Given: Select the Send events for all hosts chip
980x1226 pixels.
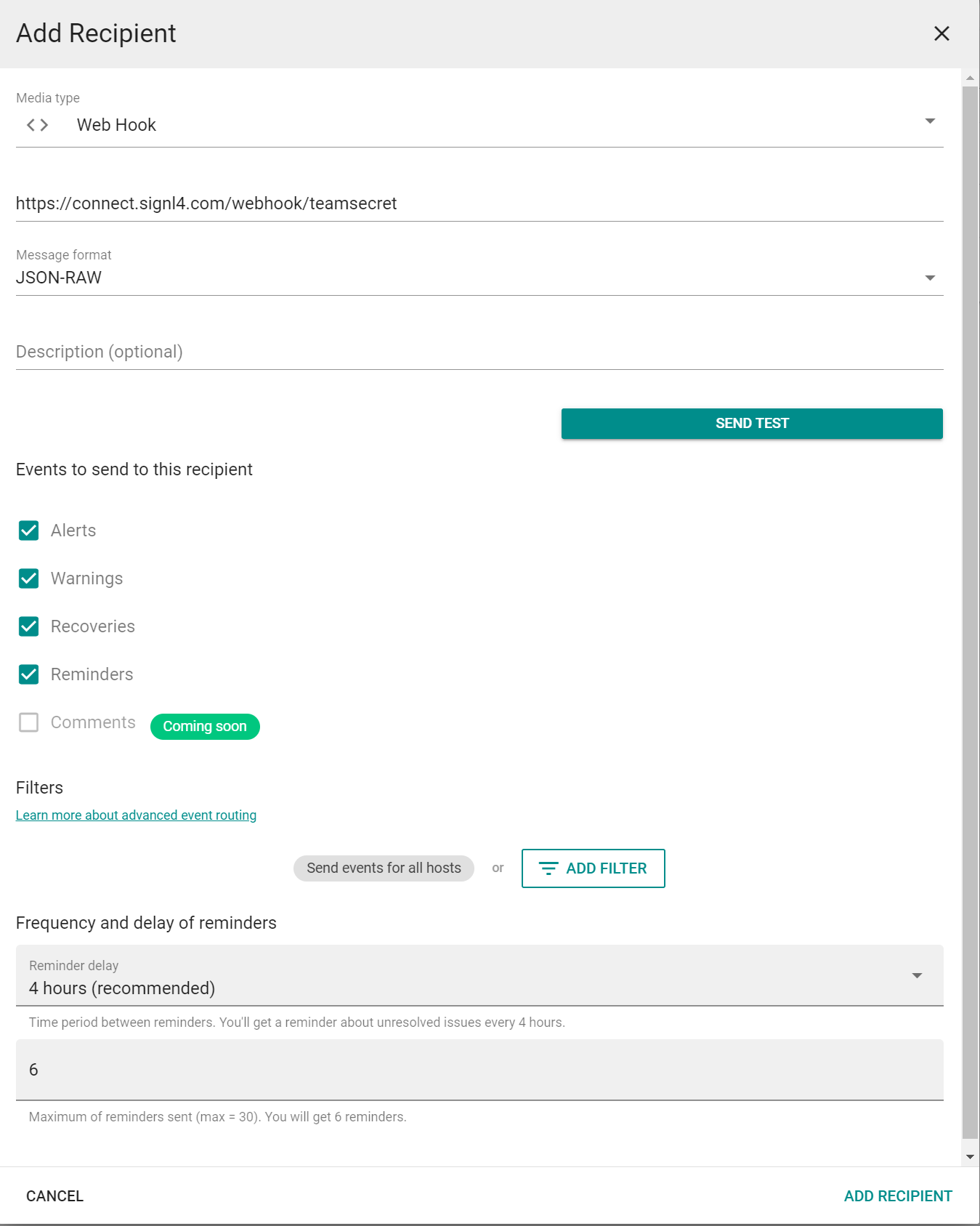Looking at the screenshot, I should coord(384,868).
